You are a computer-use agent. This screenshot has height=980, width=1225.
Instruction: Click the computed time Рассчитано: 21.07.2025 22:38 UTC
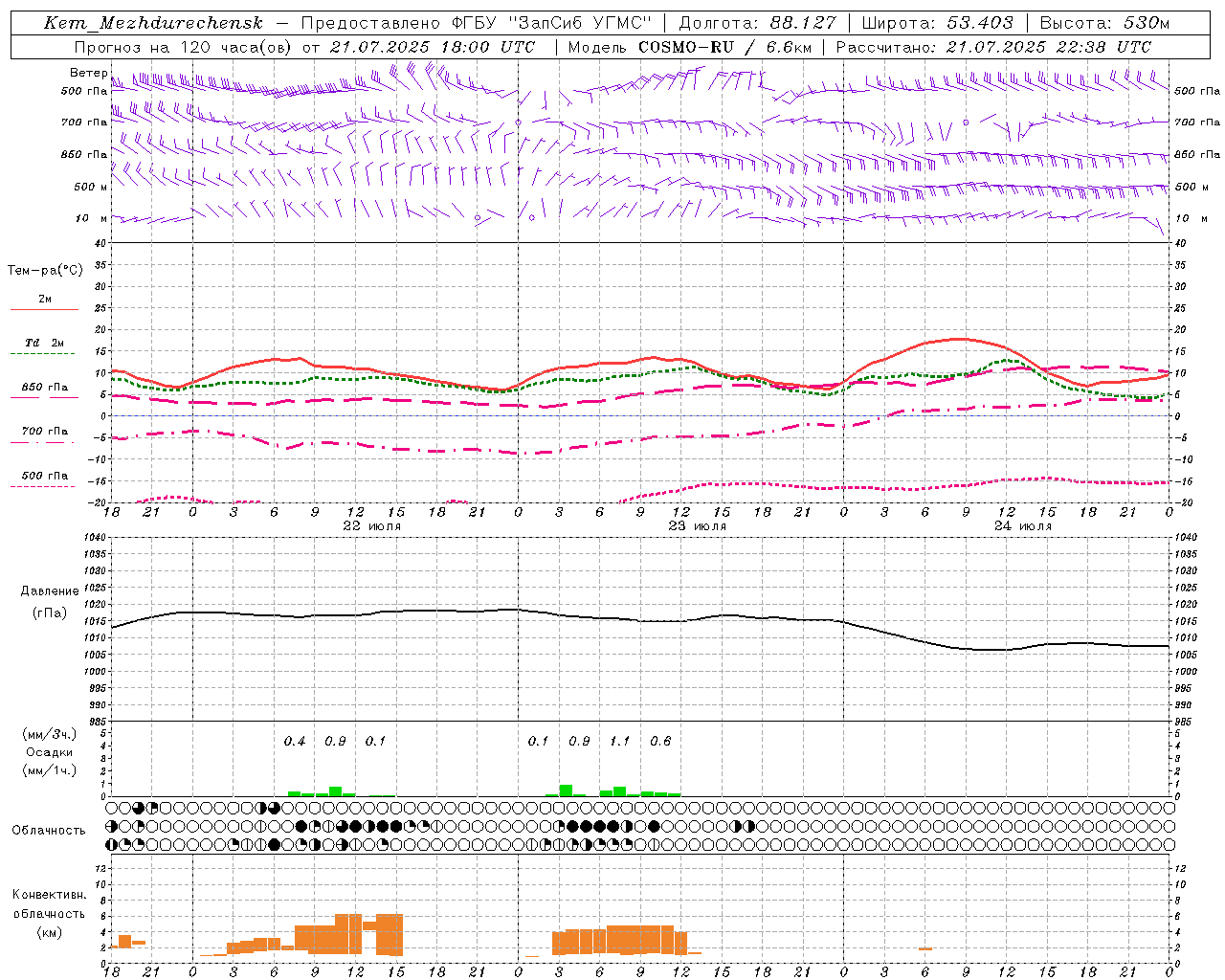[x=993, y=47]
